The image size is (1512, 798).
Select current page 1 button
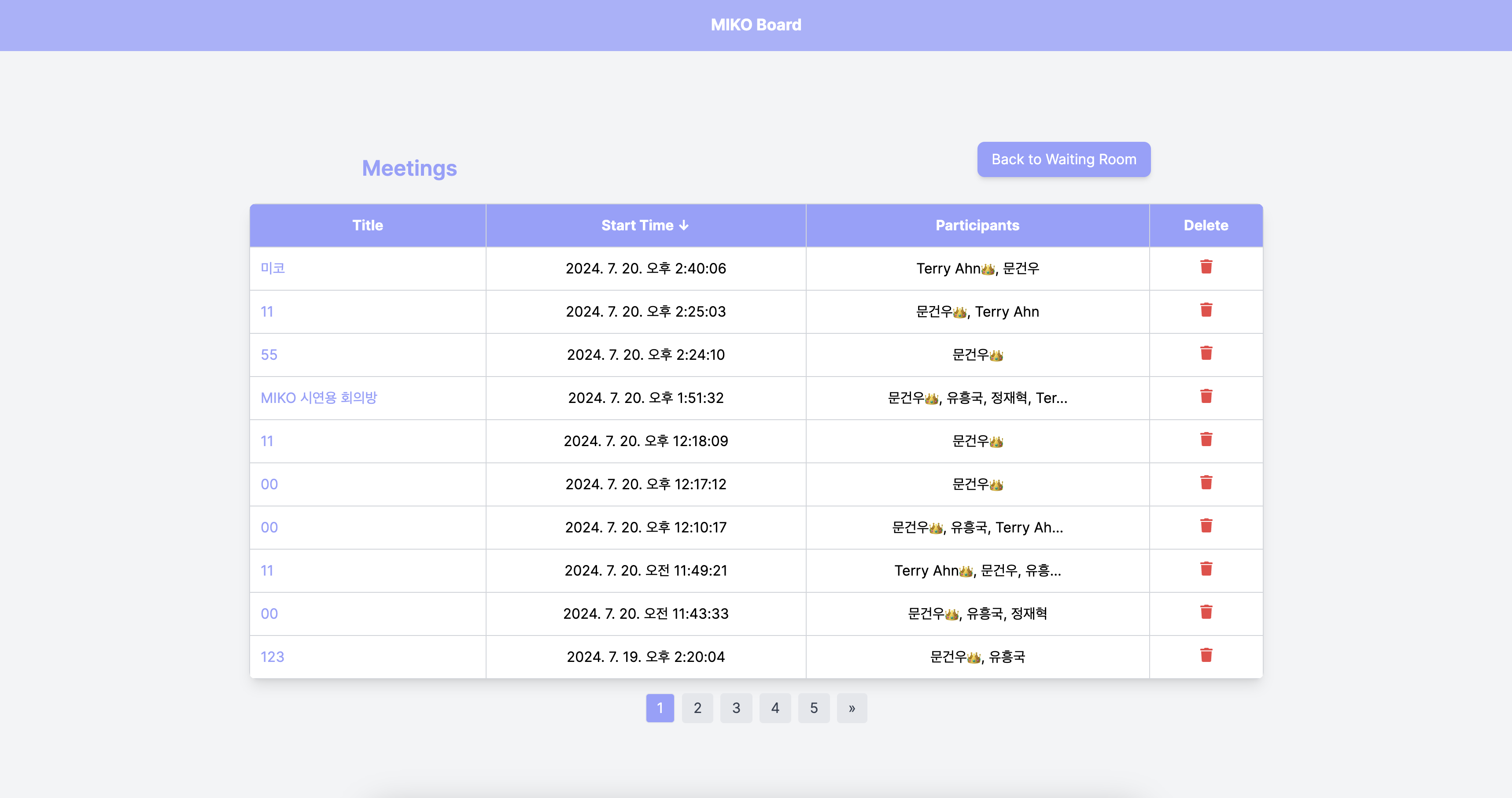[659, 708]
